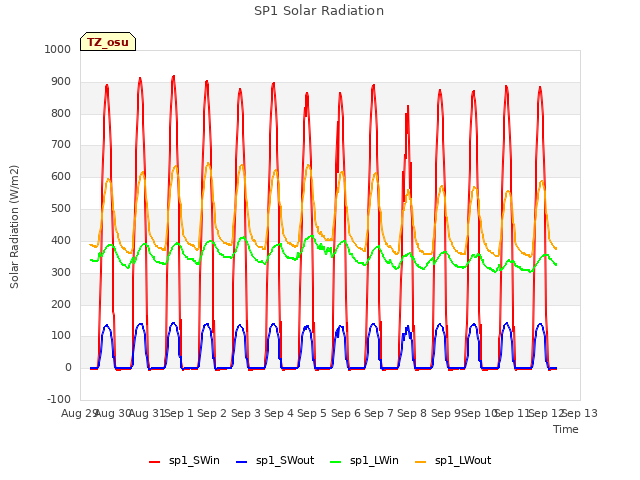The width and height of the screenshot is (640, 480).
Task: Click the Sep 4 x-axis label
Action: point(279,413)
